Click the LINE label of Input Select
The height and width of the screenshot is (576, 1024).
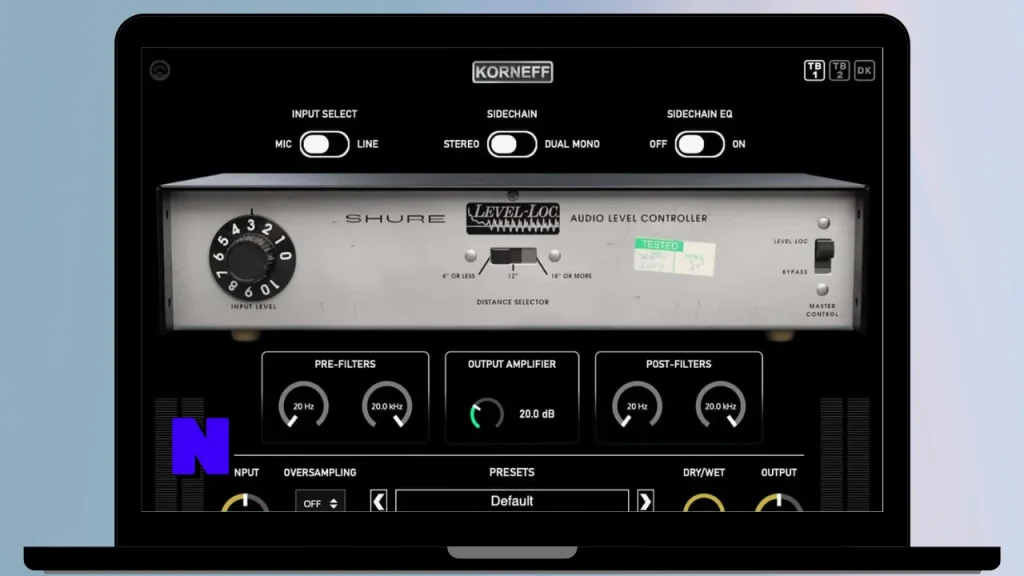pos(368,144)
